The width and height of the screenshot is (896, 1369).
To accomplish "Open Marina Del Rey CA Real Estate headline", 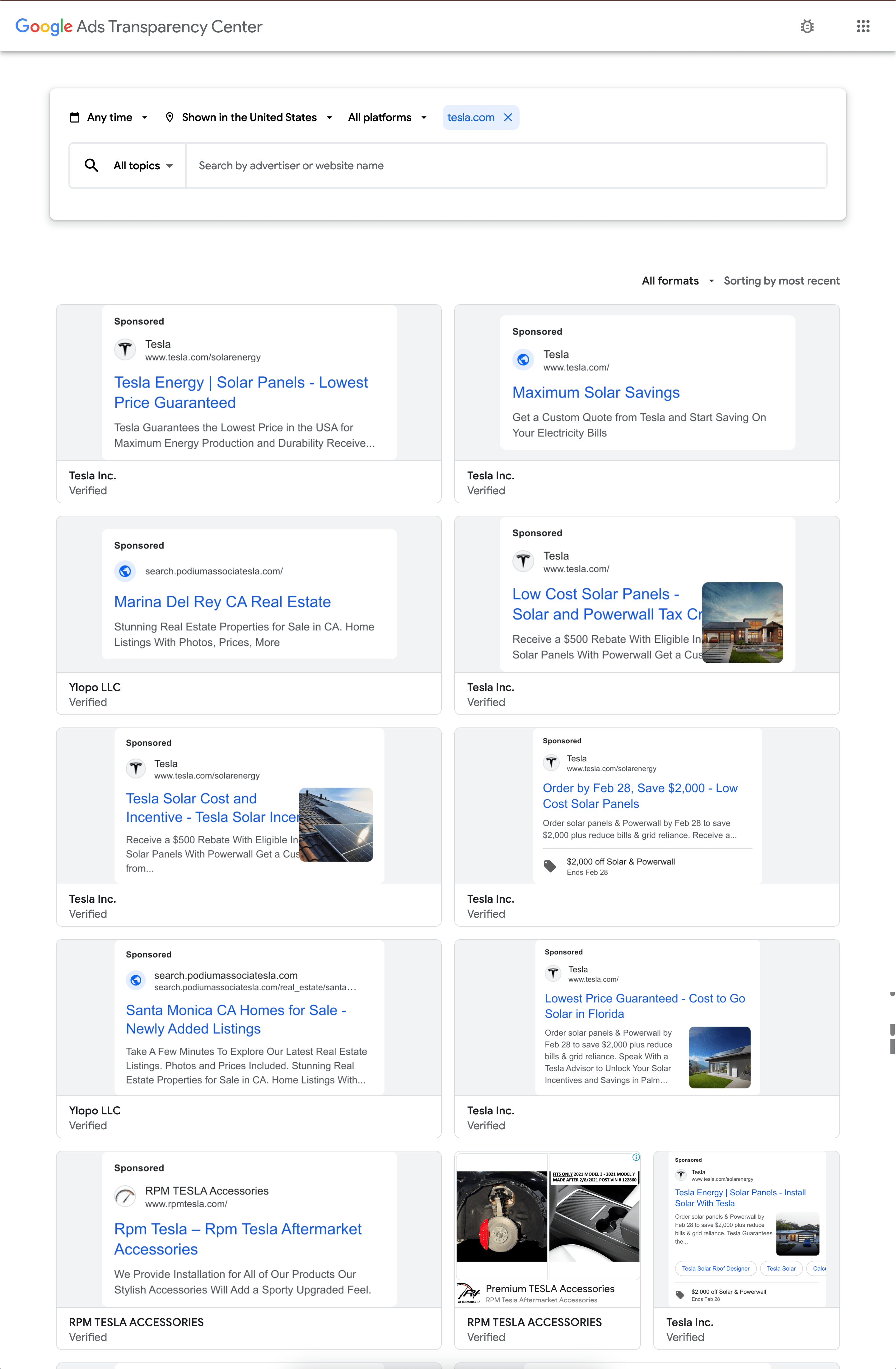I will pos(222,602).
